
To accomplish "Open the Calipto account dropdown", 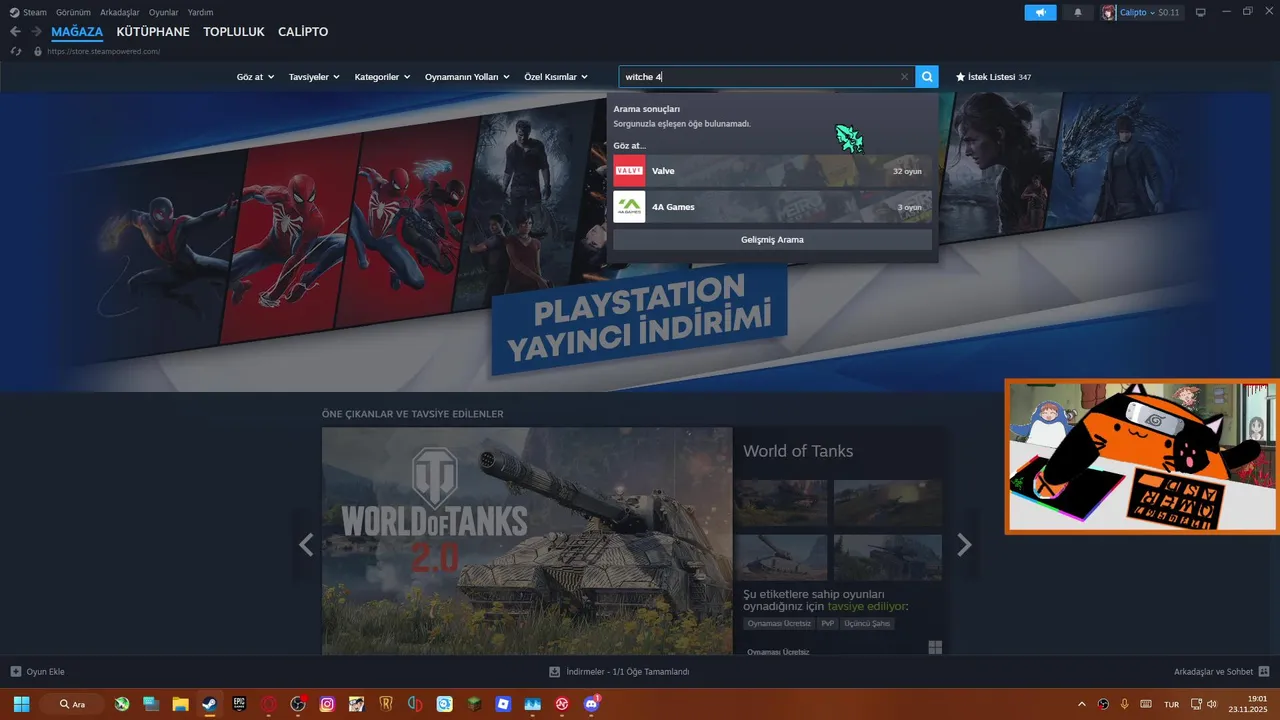I will (1137, 13).
